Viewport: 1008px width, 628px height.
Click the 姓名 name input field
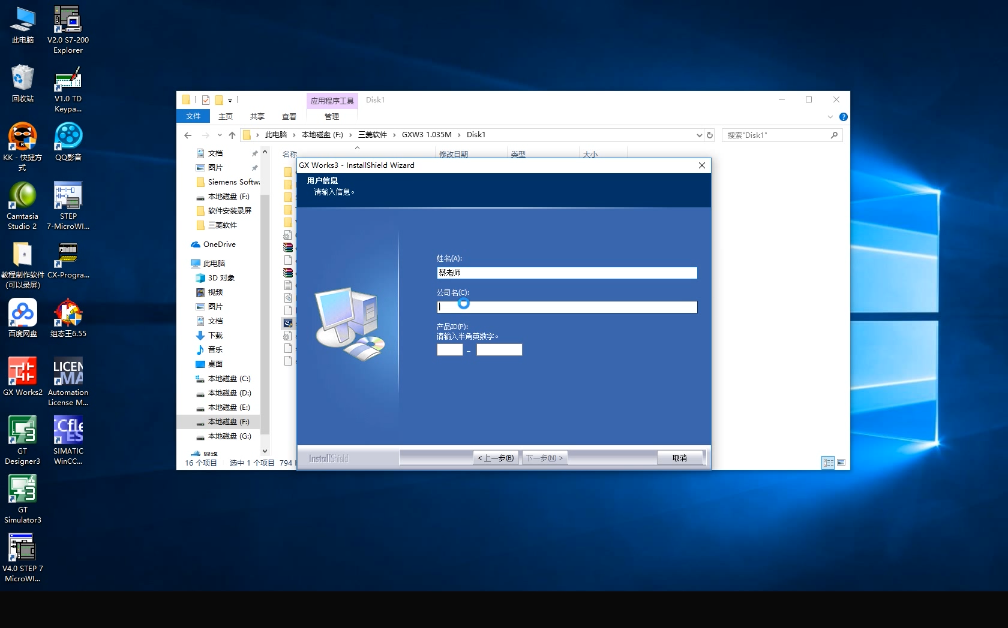click(566, 273)
